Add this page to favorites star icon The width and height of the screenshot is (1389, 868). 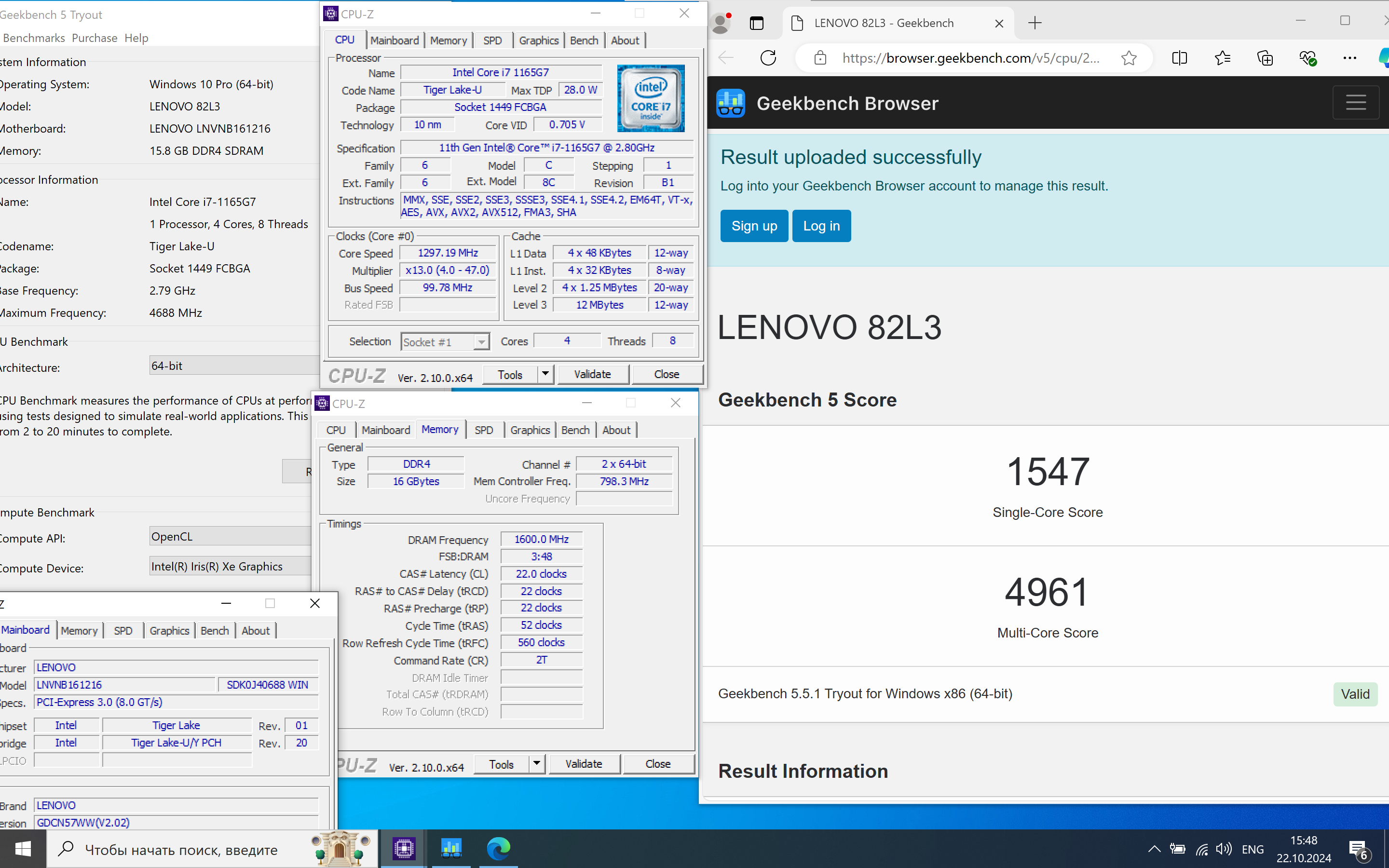(x=1129, y=58)
